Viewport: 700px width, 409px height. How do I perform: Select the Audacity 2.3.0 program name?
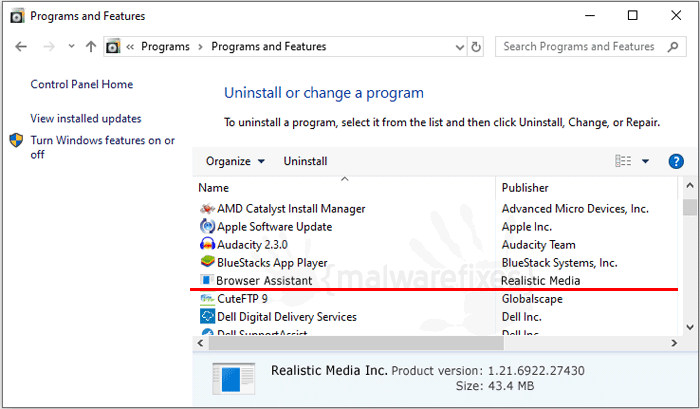pyautogui.click(x=252, y=245)
